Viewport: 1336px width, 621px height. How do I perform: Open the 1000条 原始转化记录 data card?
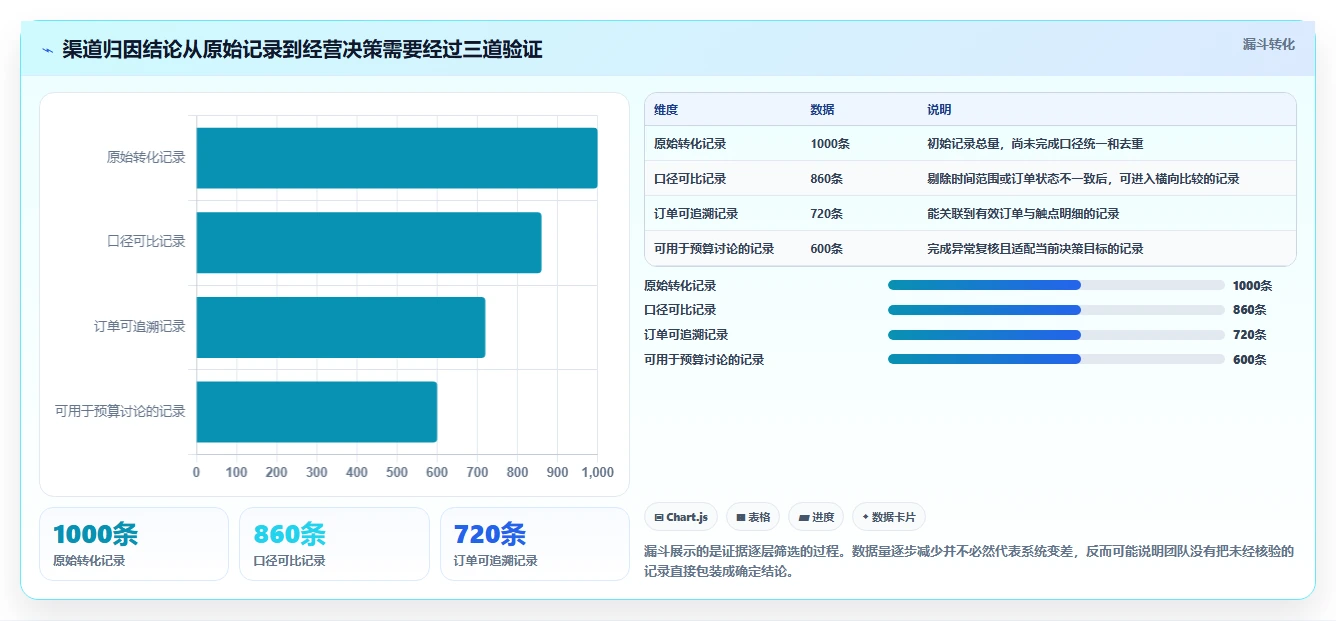134,544
